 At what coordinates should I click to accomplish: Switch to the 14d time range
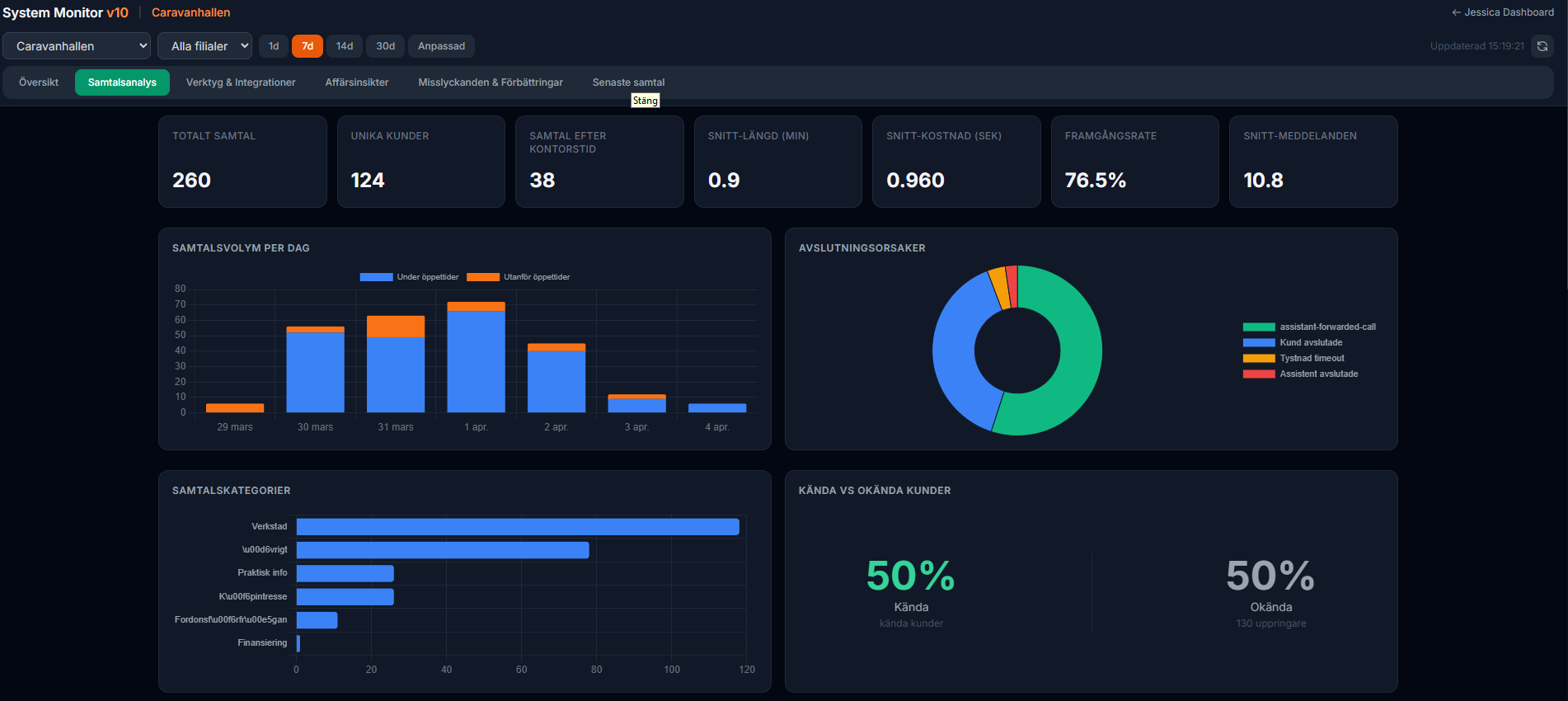(x=345, y=46)
